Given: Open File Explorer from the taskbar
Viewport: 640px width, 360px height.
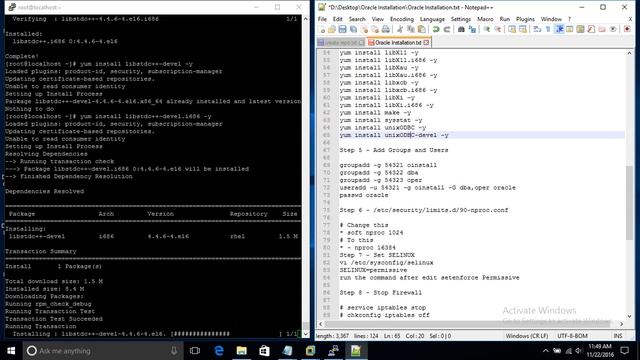Looking at the screenshot, I should (242, 351).
